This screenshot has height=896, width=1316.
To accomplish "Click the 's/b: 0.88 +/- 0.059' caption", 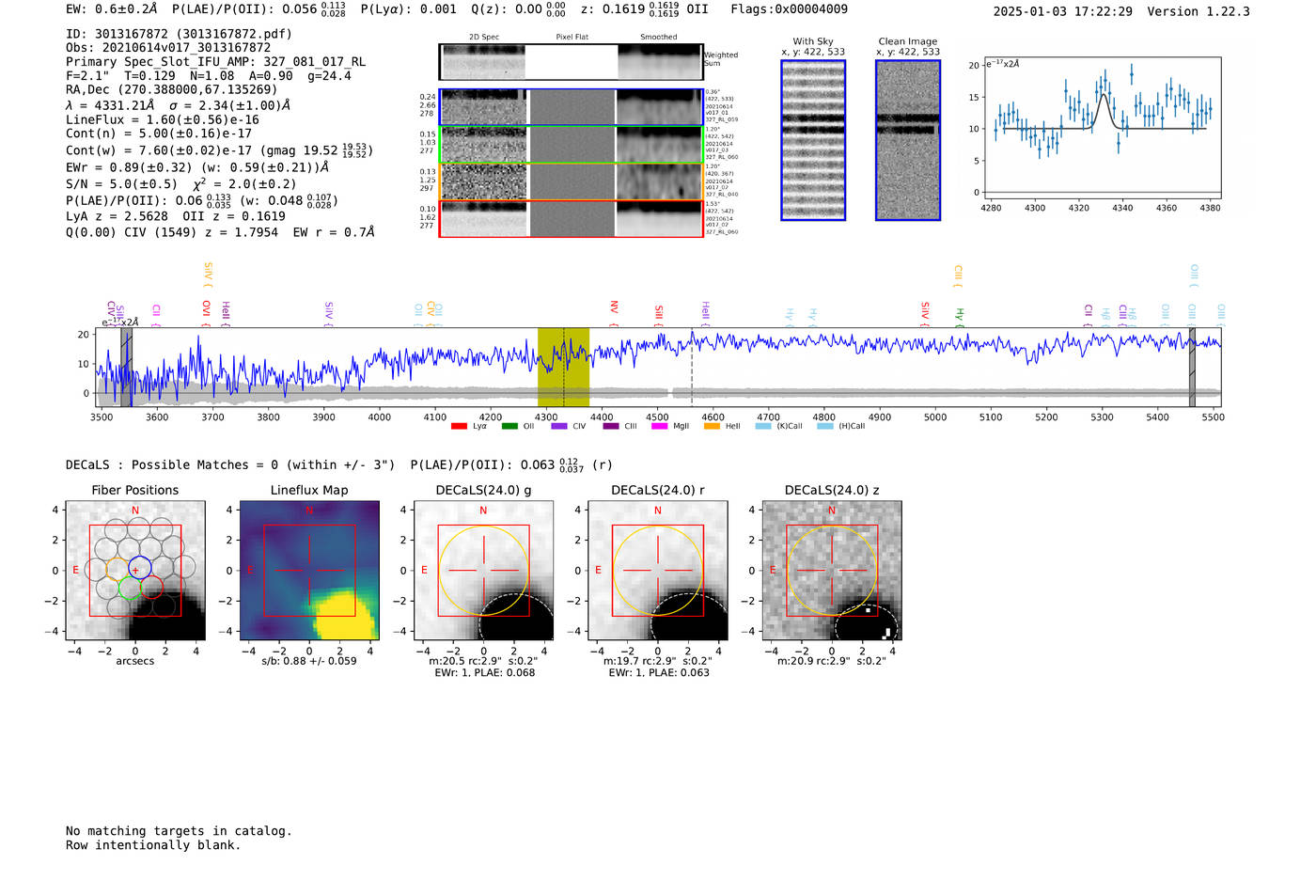I will coord(309,660).
